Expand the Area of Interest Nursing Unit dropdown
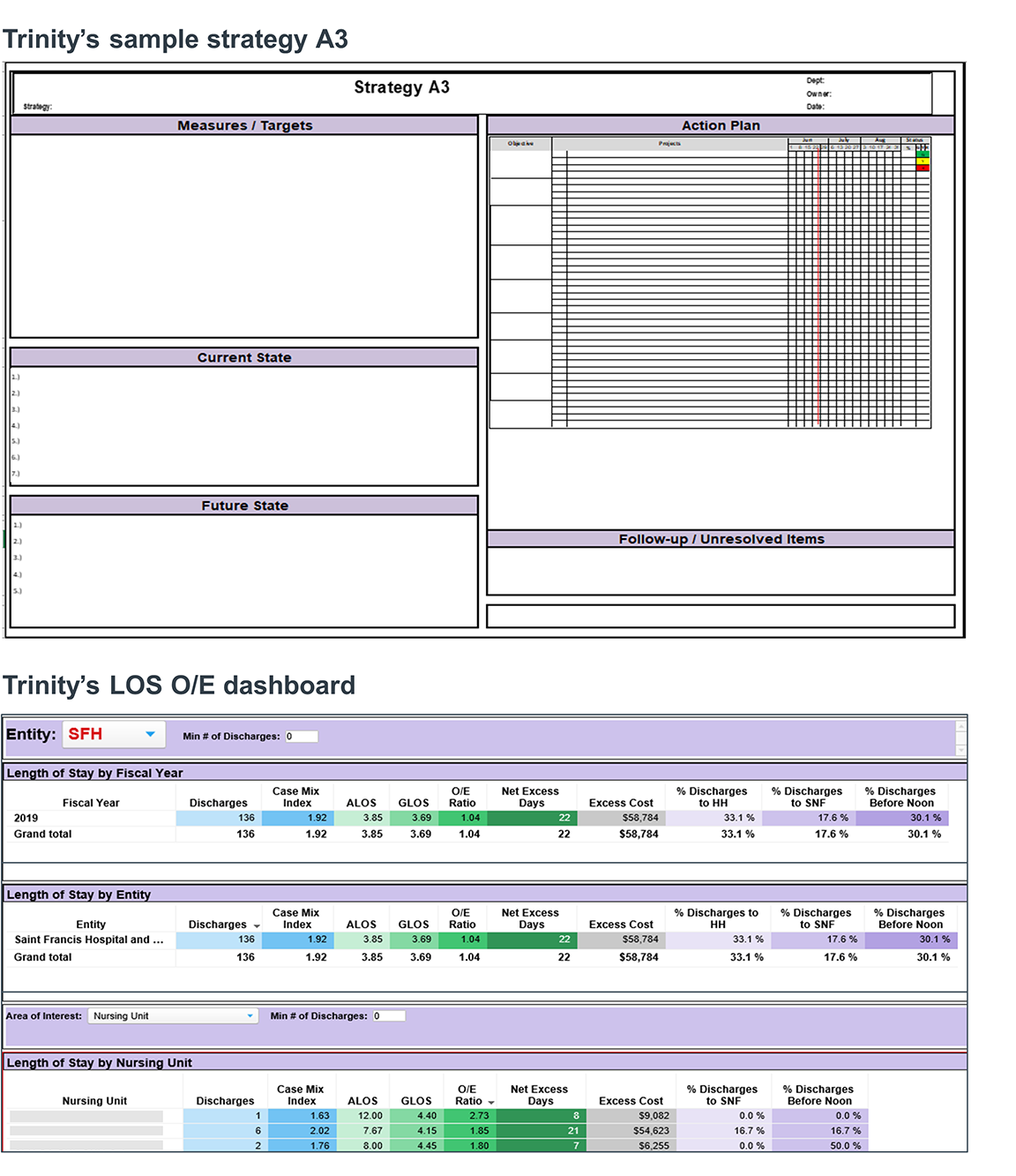This screenshot has height=1176, width=1016. pyautogui.click(x=250, y=1016)
